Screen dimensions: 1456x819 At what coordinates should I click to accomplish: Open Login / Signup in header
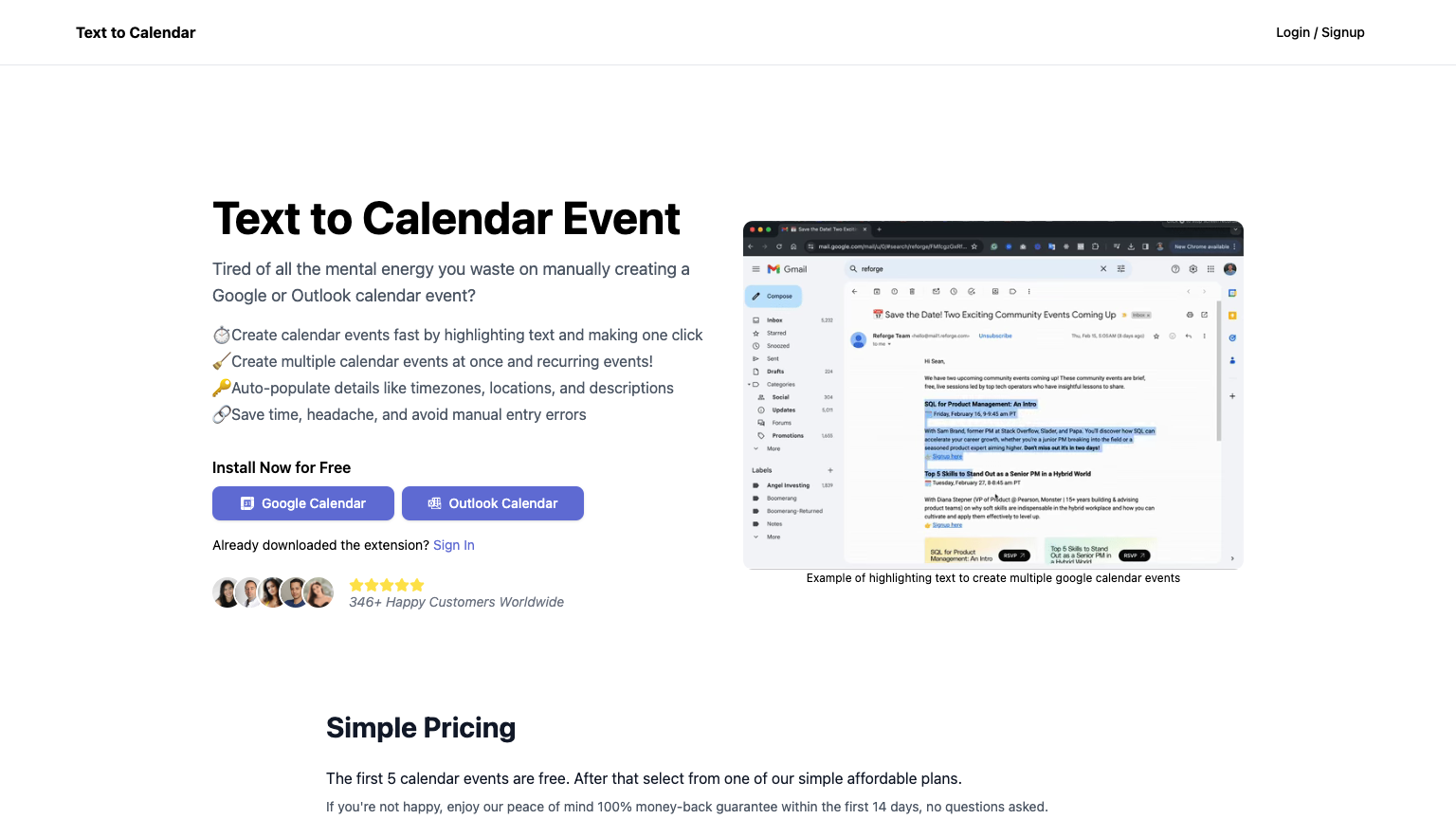(x=1319, y=32)
